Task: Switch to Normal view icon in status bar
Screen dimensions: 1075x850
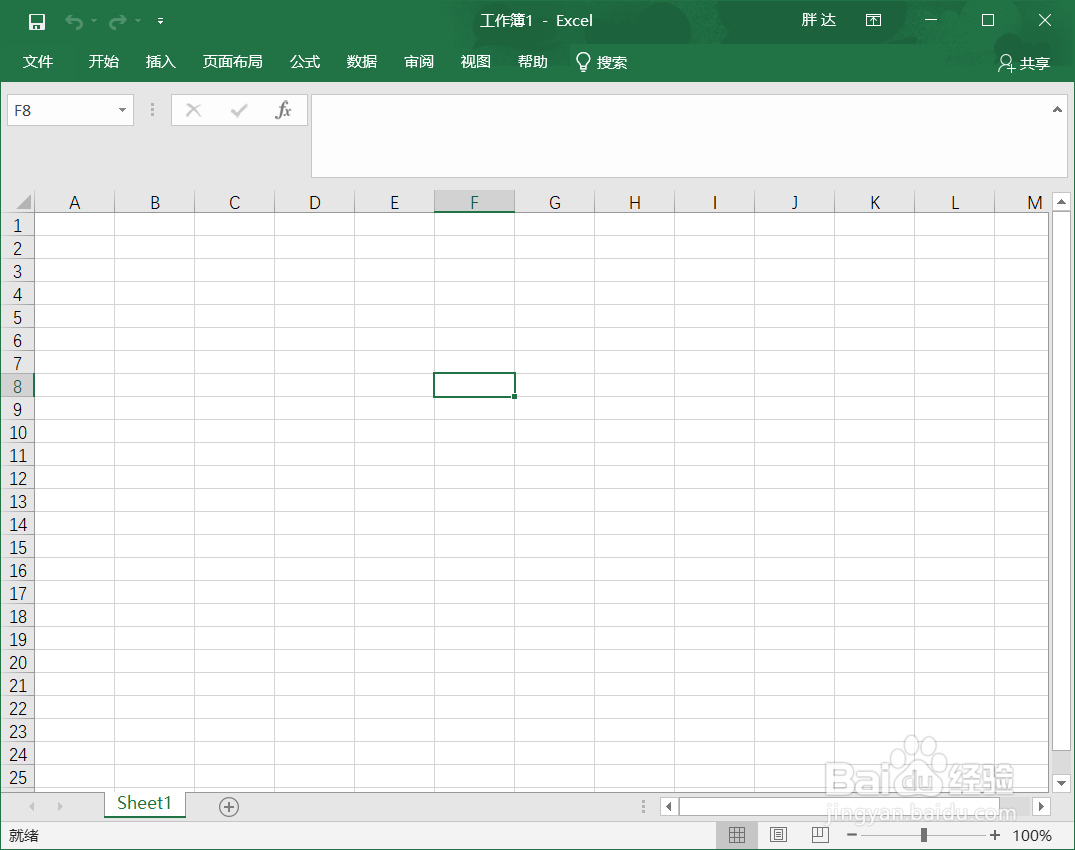Action: [x=737, y=835]
